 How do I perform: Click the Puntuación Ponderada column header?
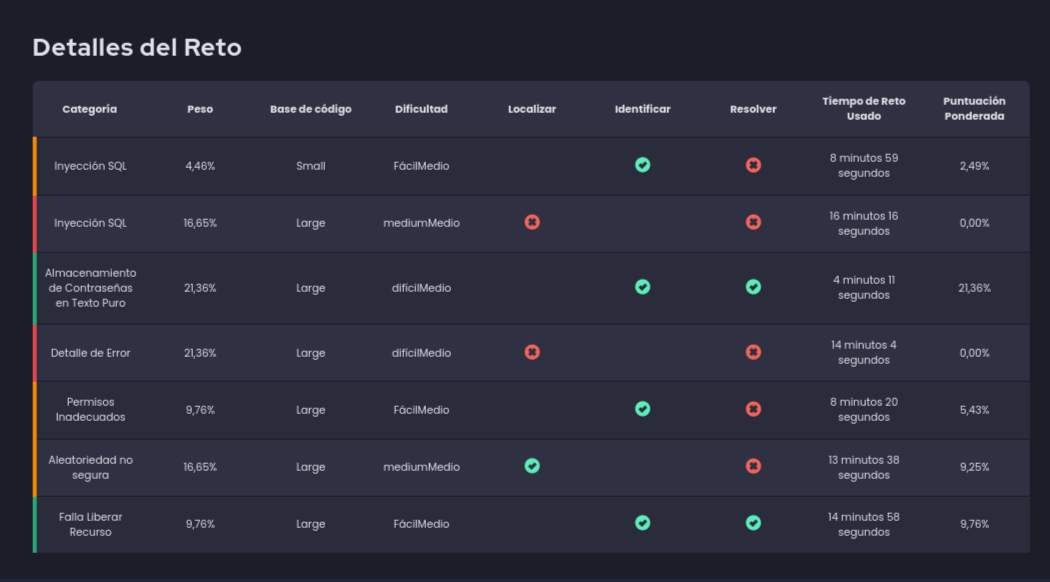(x=973, y=109)
